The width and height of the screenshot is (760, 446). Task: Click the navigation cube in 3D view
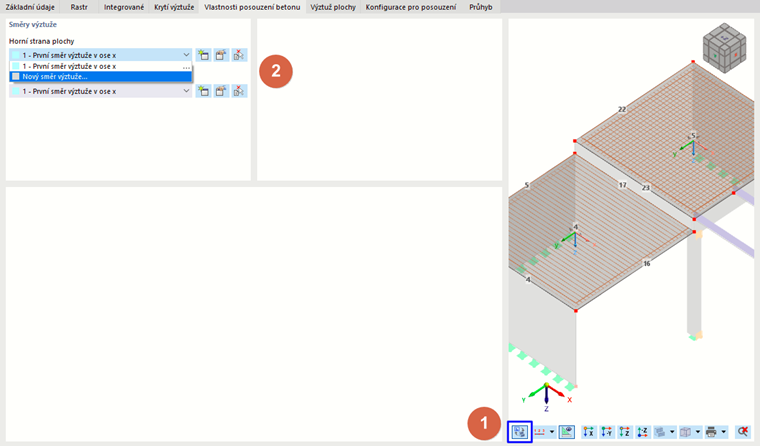(x=724, y=48)
